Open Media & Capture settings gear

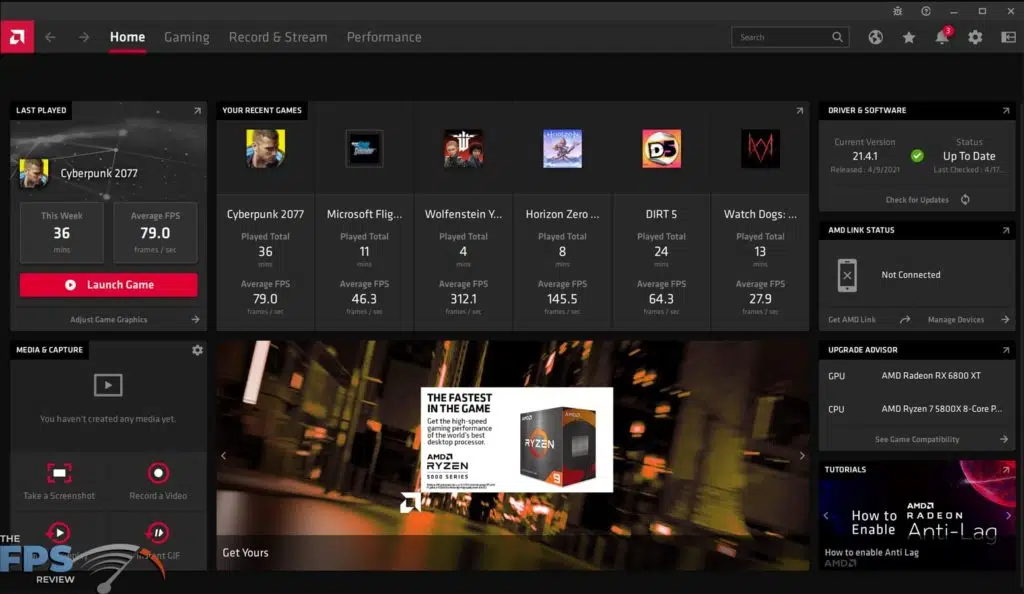click(197, 351)
